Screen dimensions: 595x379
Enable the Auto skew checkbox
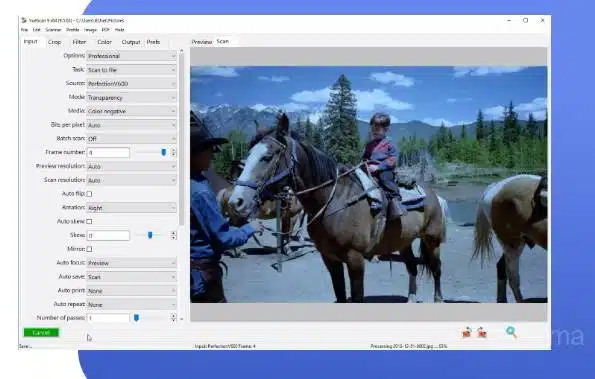pyautogui.click(x=89, y=221)
